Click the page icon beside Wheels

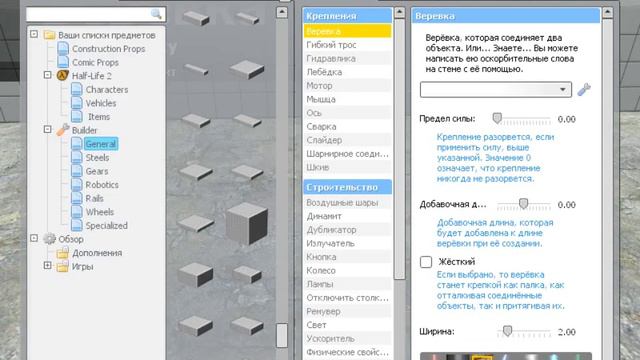77,212
